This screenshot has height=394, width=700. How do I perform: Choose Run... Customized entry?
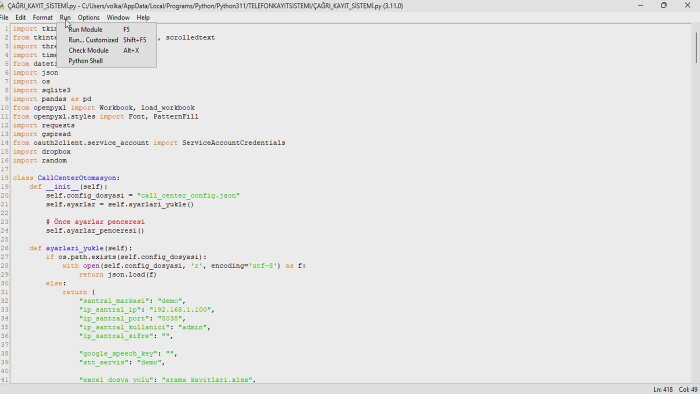[x=106, y=40]
